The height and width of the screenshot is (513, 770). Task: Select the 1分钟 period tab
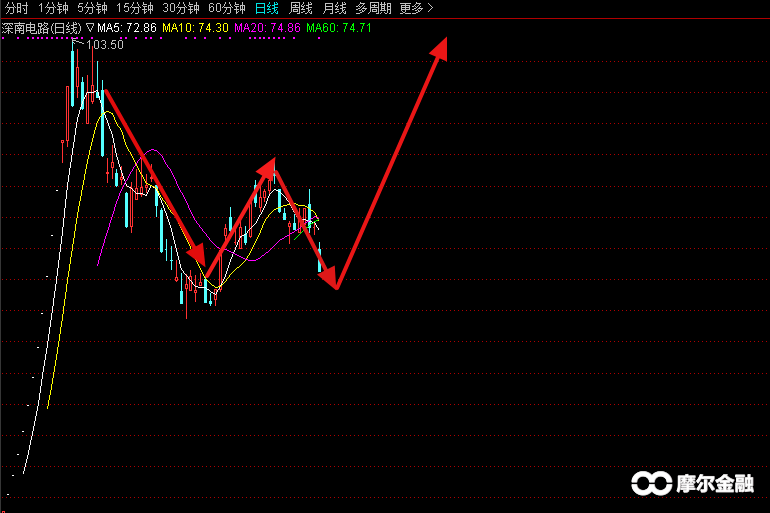tap(53, 8)
